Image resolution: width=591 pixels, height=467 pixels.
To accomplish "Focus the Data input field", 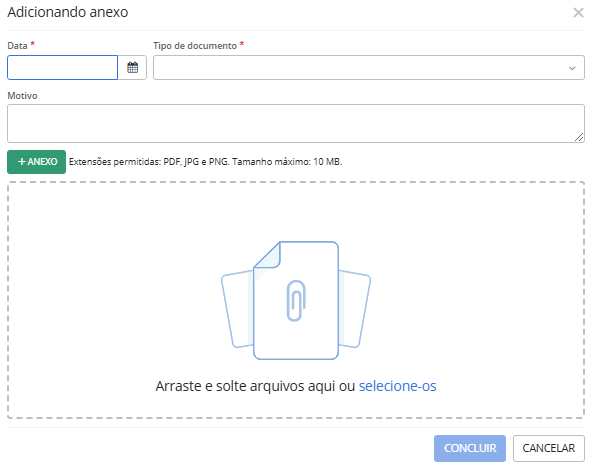I will [63, 67].
